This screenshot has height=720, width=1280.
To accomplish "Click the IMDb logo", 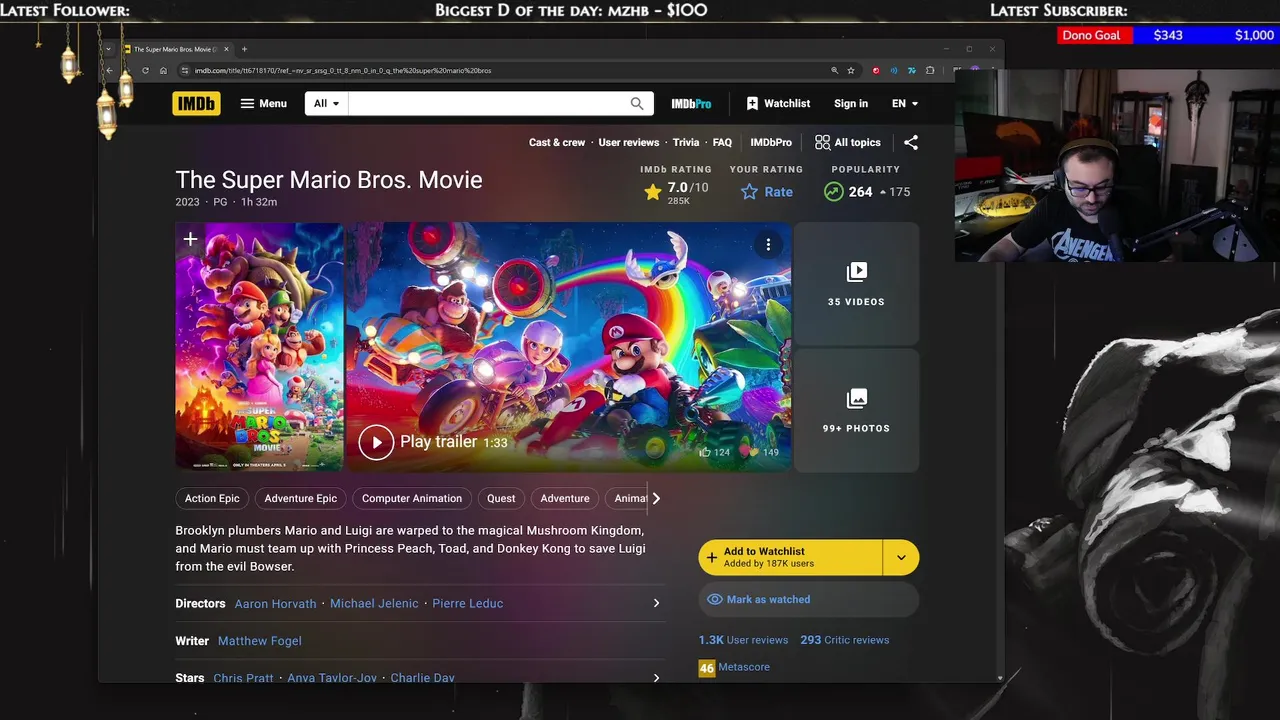I will click(x=196, y=103).
